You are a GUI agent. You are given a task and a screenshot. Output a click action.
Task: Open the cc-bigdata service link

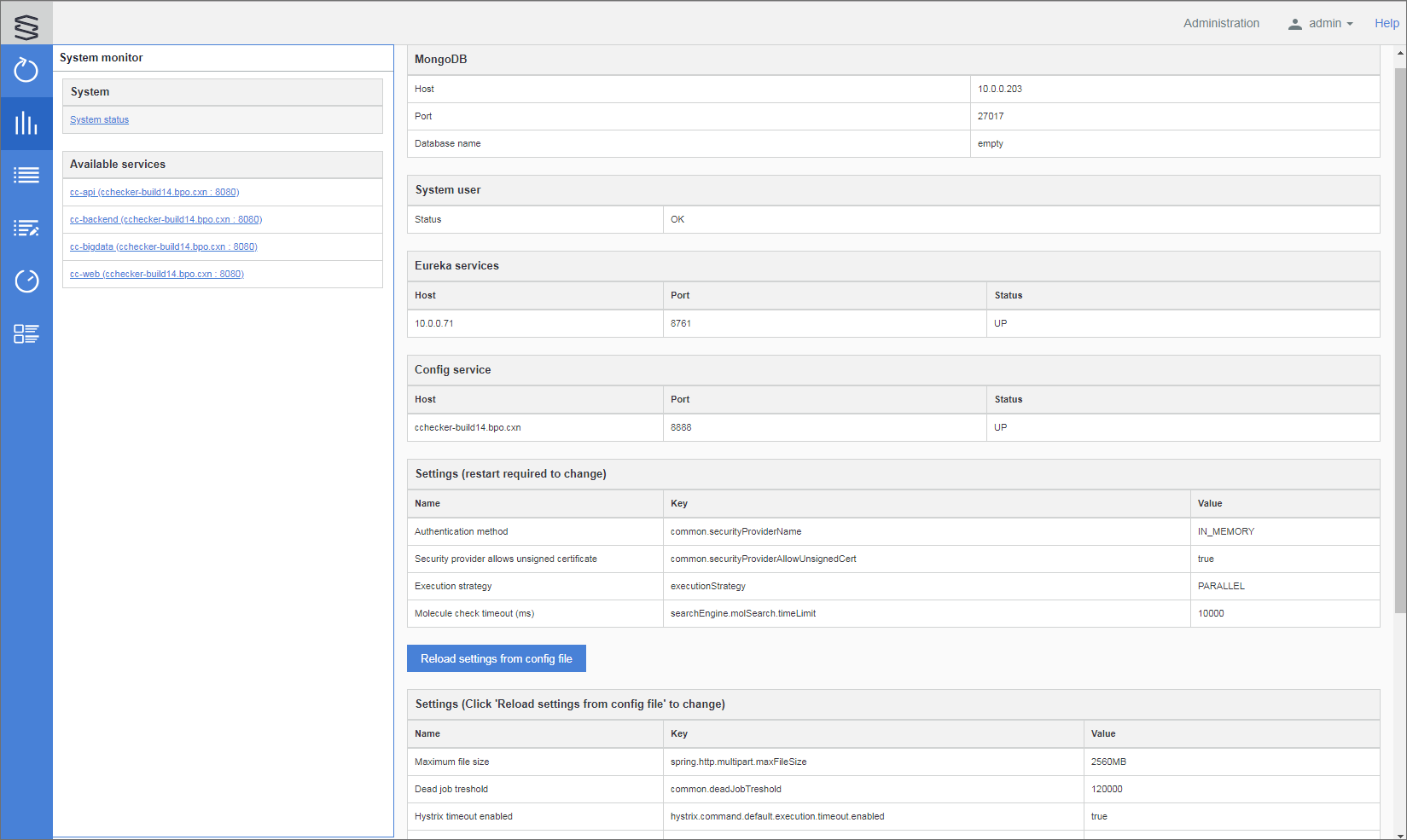[x=163, y=247]
